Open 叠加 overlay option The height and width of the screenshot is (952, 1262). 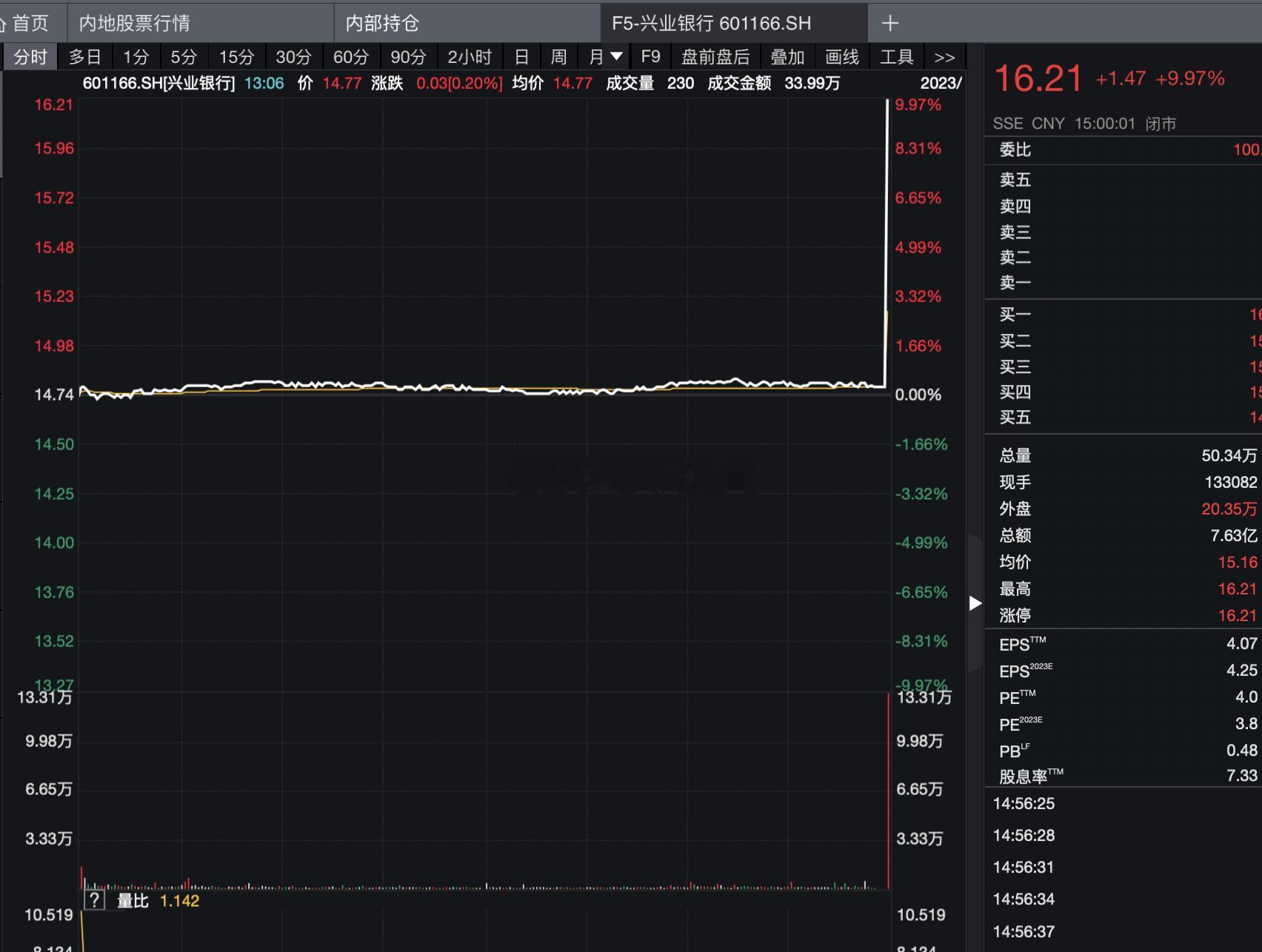787,57
